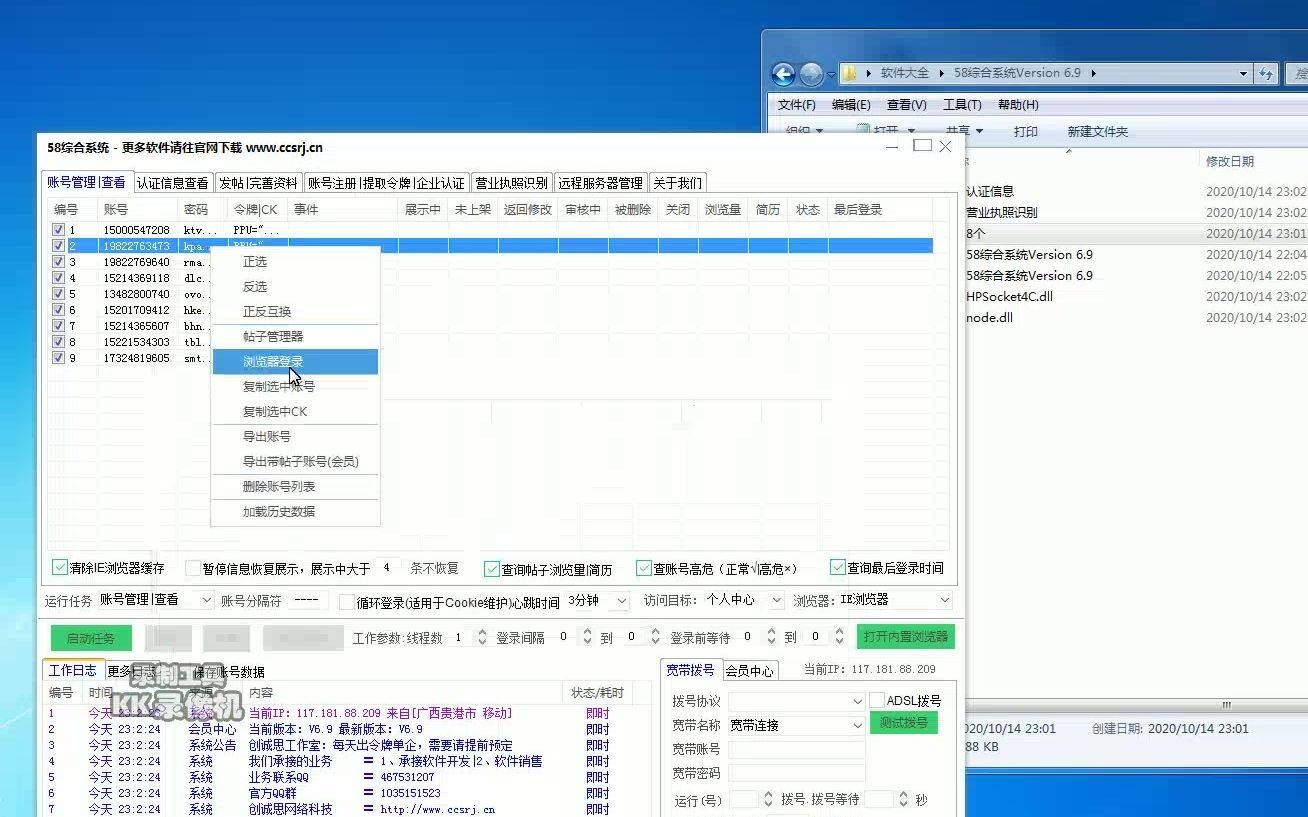The width and height of the screenshot is (1308, 817).
Task: Click 宽带密码 input field
Action: [796, 773]
